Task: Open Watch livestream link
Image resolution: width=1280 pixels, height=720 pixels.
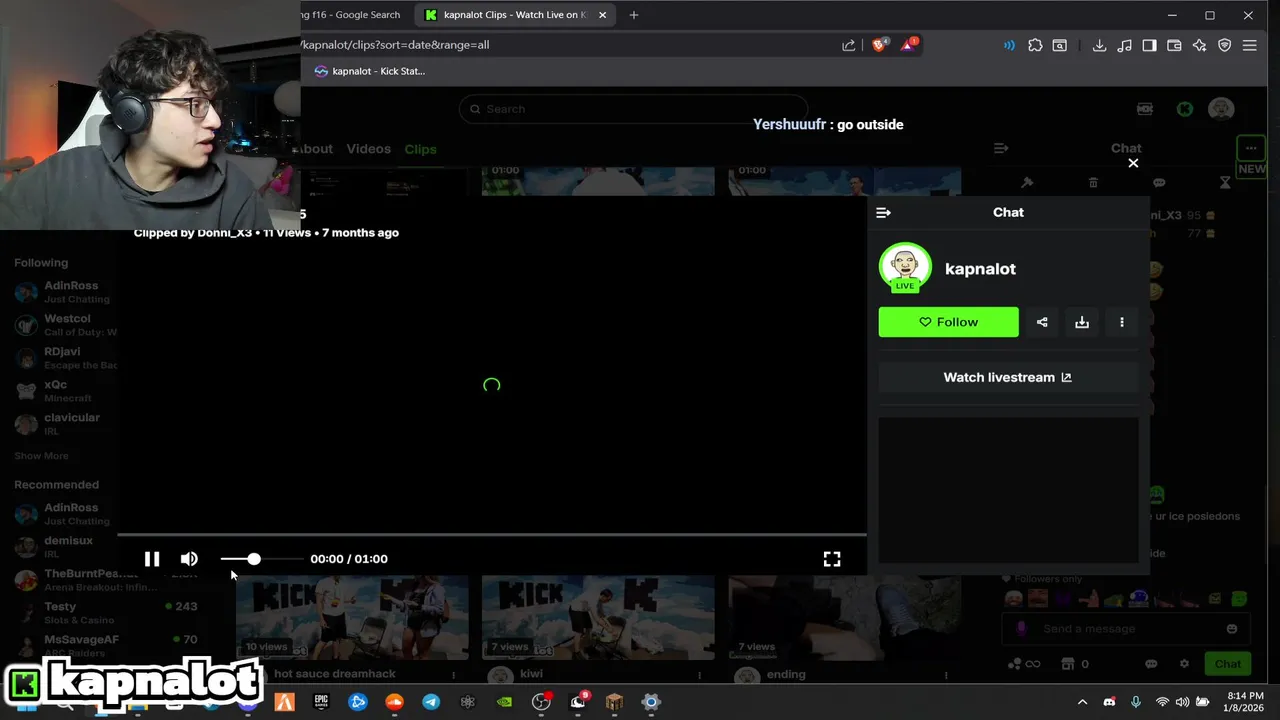Action: (x=1008, y=377)
